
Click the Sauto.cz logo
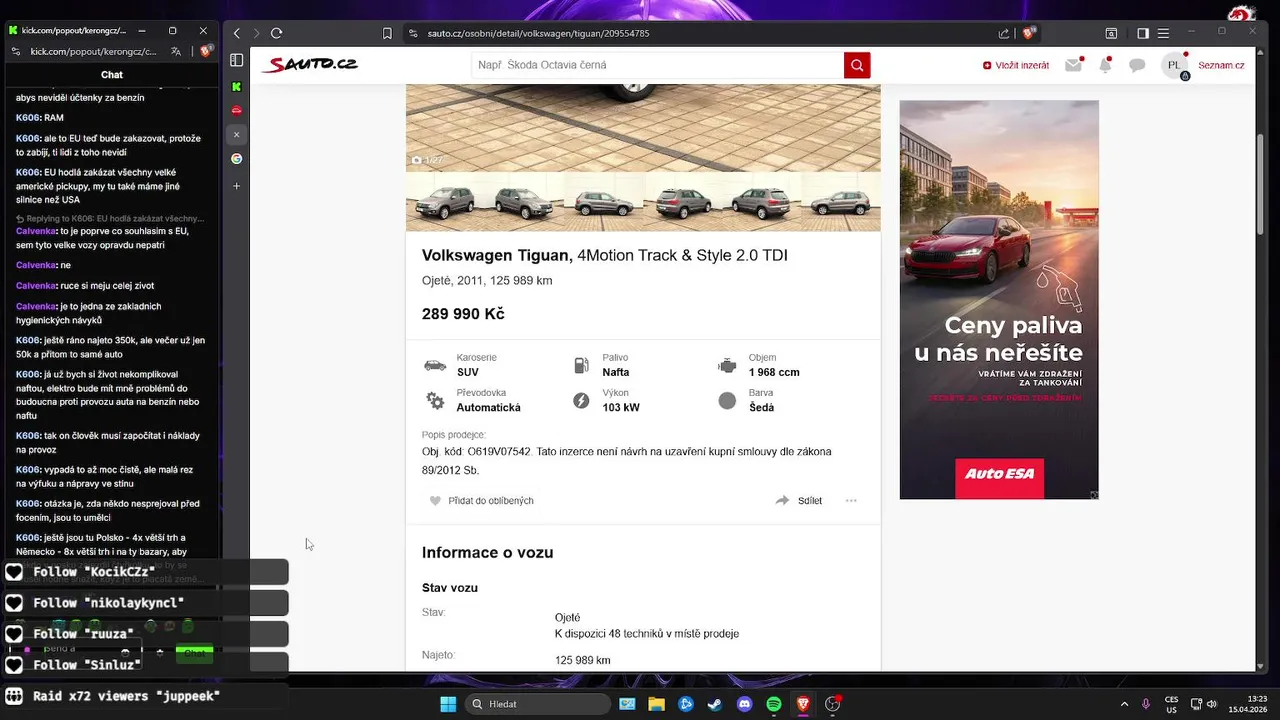click(309, 65)
